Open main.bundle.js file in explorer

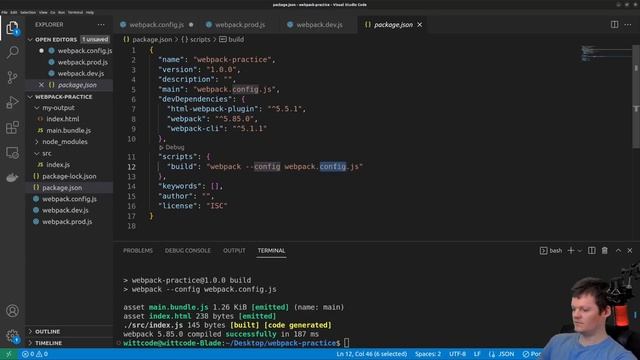pyautogui.click(x=69, y=131)
